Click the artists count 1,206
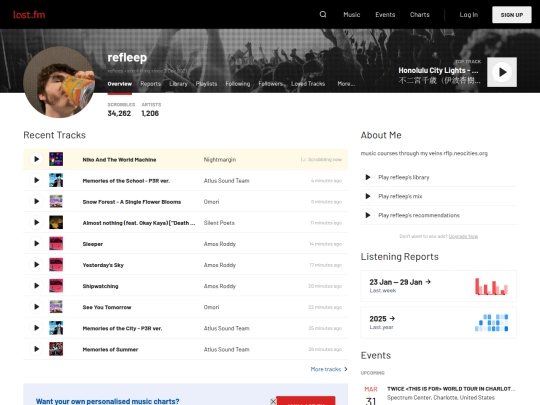The image size is (540, 405). (x=150, y=113)
